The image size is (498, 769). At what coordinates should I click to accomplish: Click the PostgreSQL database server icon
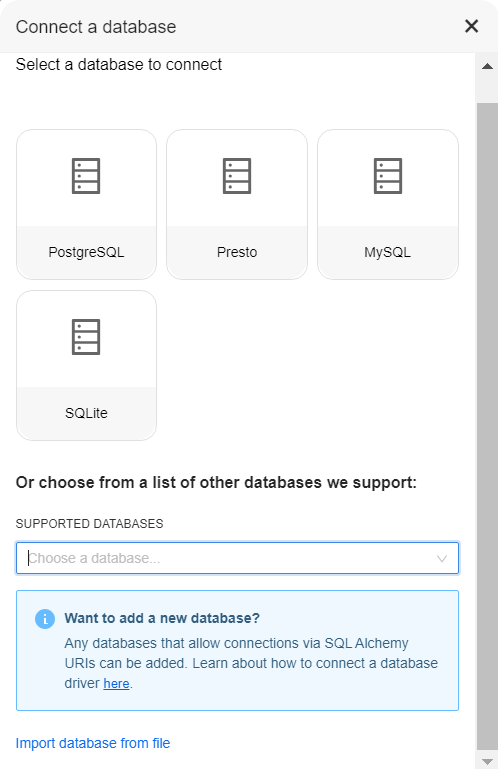pos(86,176)
